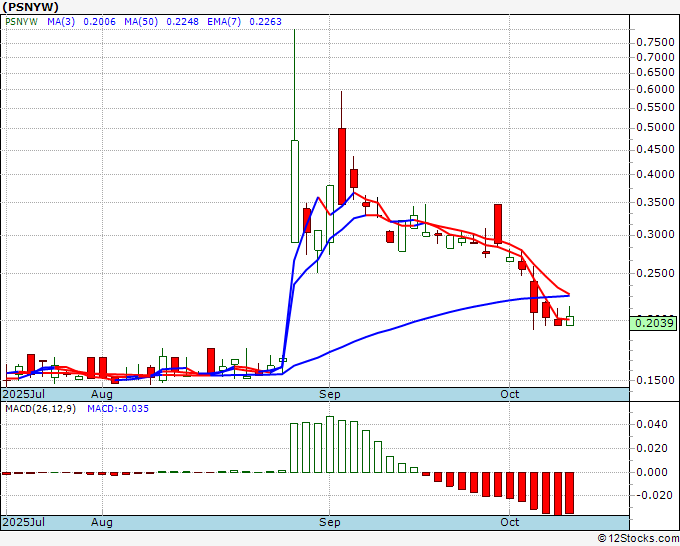Click the MACD:-0.035 value label
The height and width of the screenshot is (546, 680).
pos(118,409)
